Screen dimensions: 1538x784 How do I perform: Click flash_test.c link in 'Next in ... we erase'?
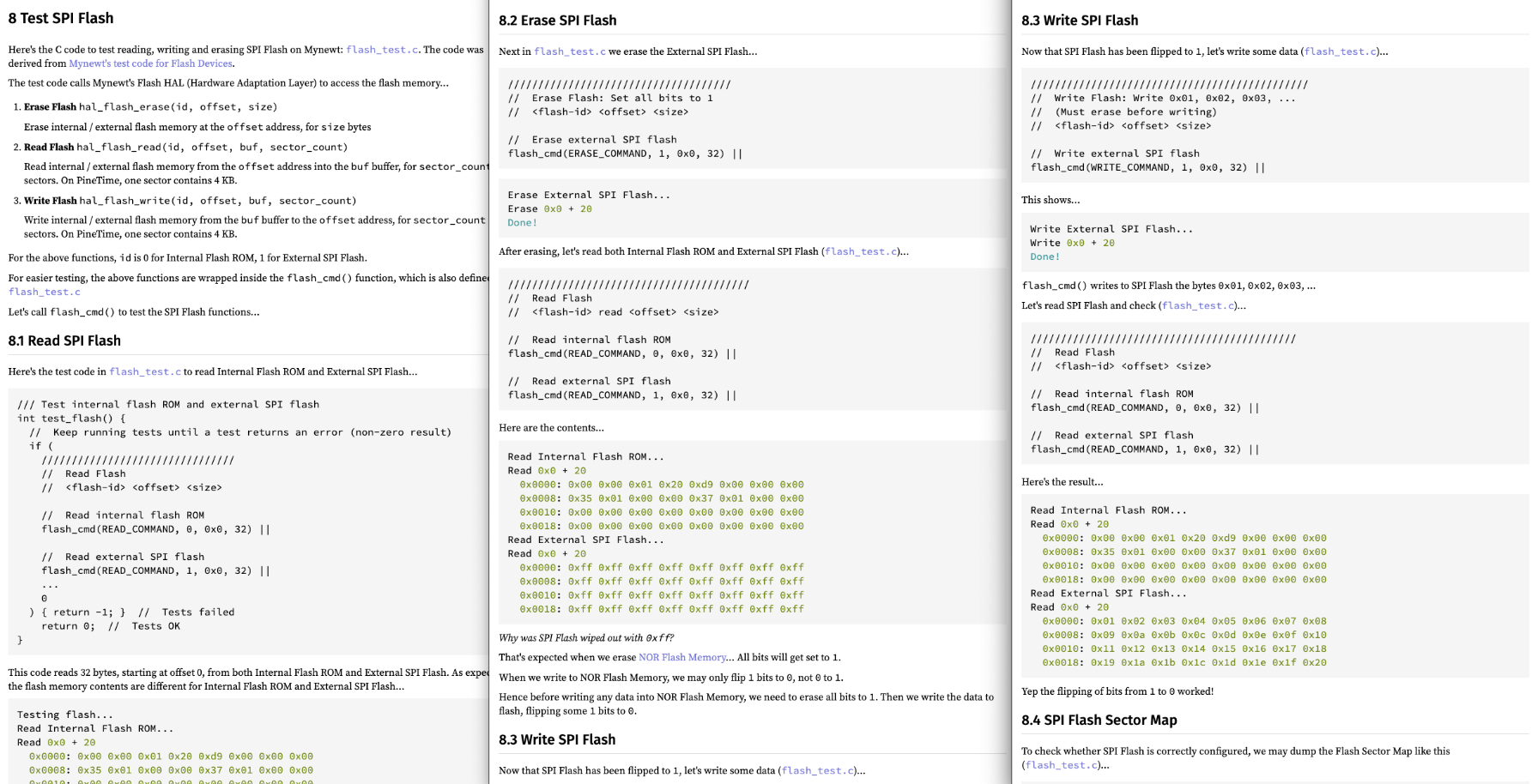(570, 51)
